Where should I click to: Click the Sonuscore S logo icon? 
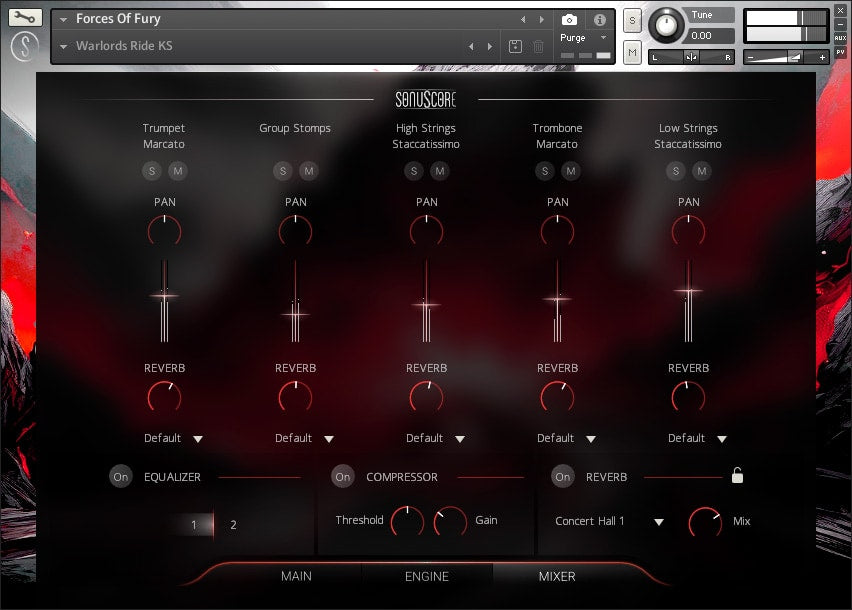click(24, 46)
